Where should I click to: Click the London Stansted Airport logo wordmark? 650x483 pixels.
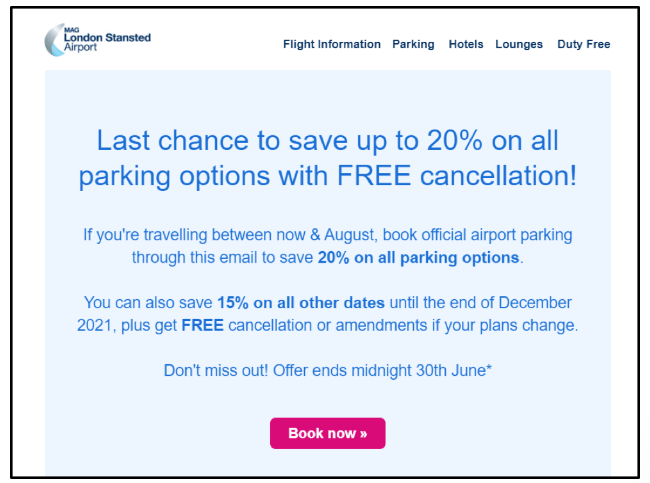(x=107, y=42)
